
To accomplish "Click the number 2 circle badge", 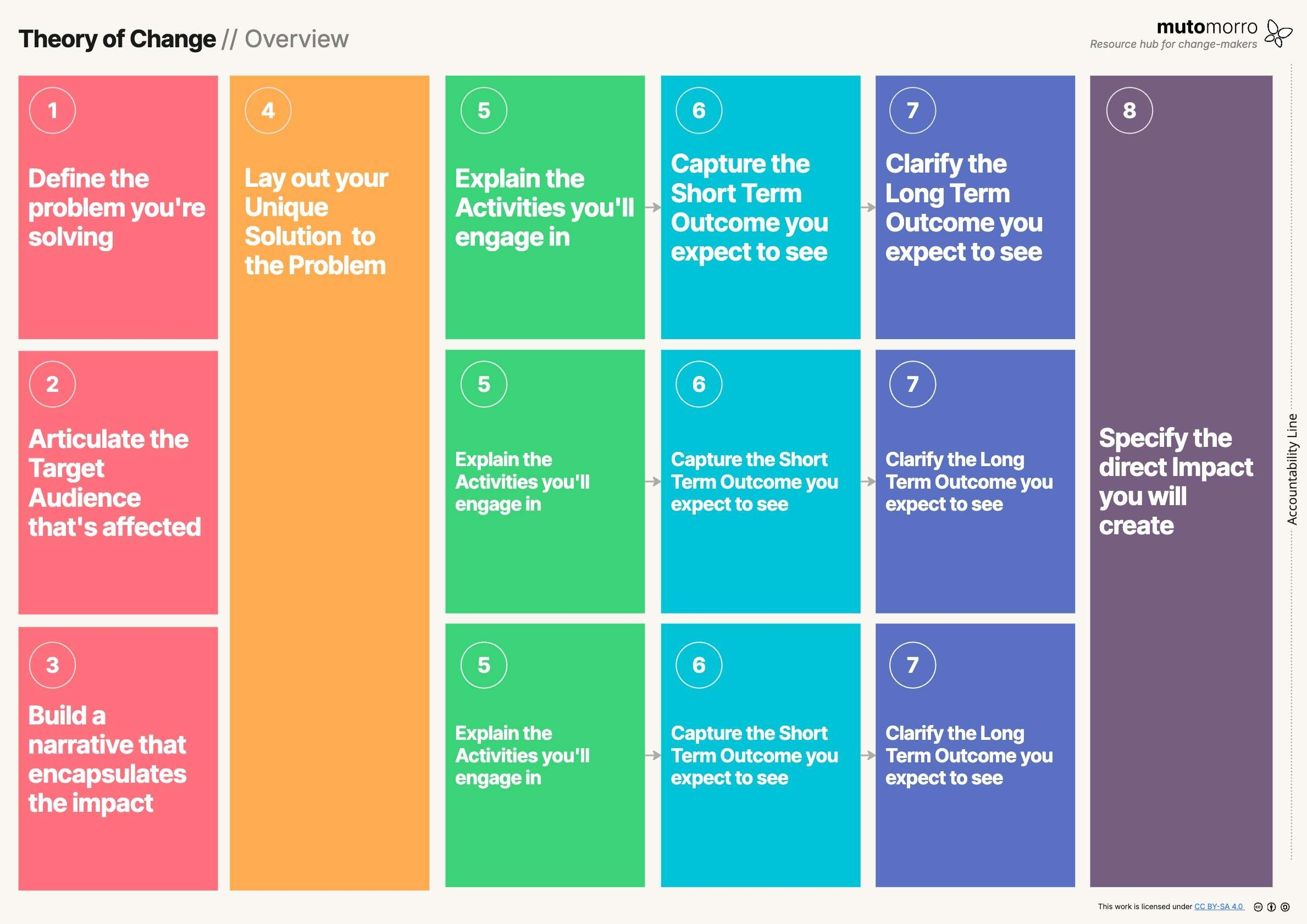I will pyautogui.click(x=52, y=384).
